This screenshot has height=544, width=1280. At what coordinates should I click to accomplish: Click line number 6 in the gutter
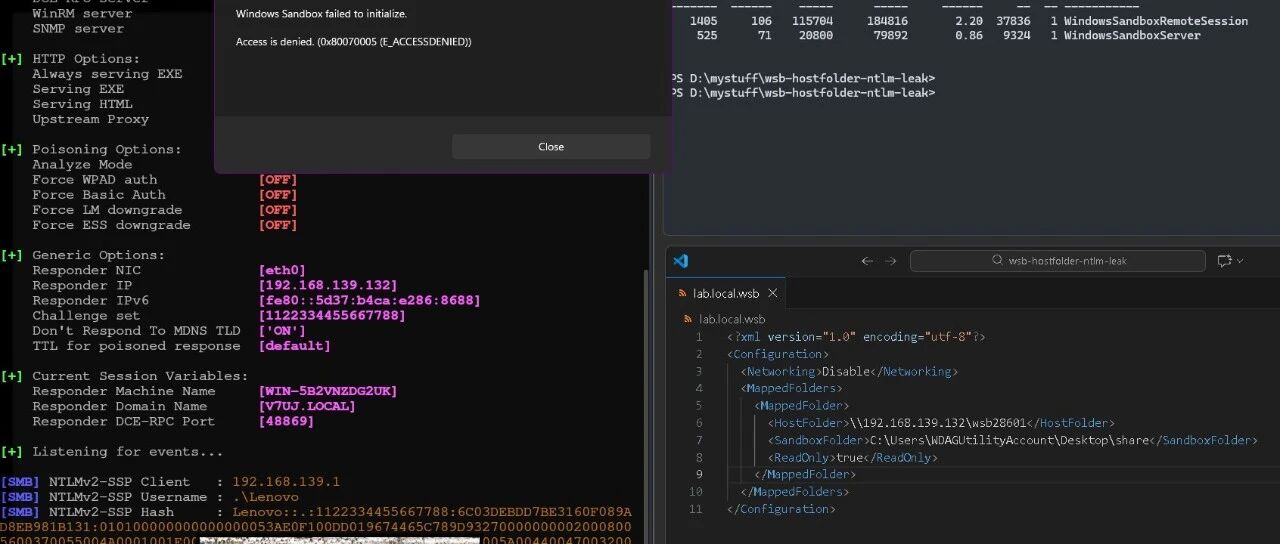(699, 423)
